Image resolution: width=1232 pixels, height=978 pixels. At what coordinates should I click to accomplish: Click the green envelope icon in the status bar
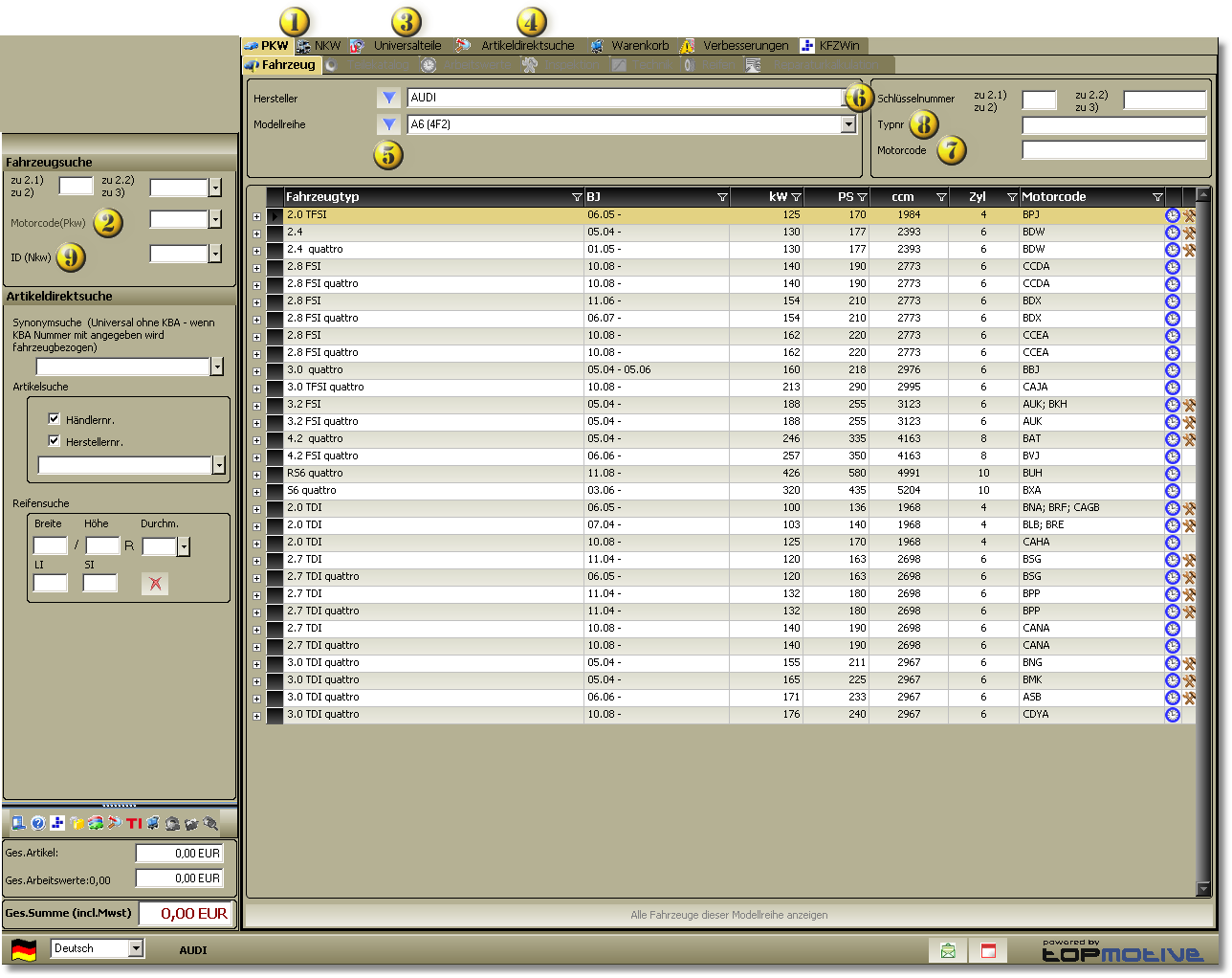coord(948,950)
